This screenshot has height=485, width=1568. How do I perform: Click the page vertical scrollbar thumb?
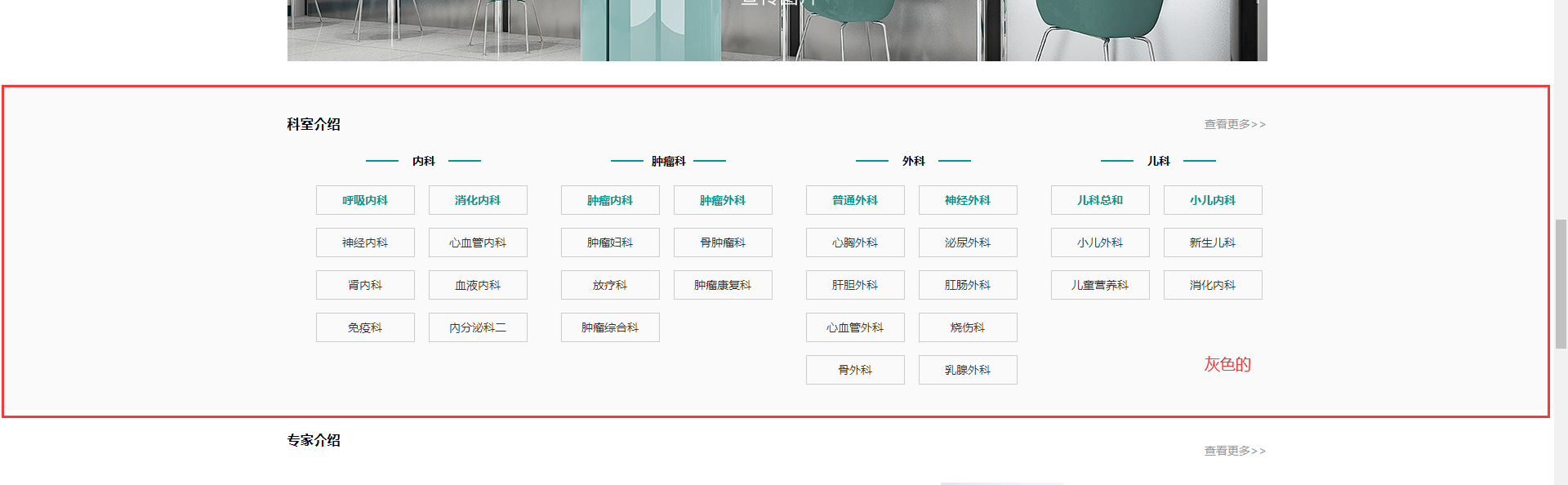click(x=1561, y=283)
